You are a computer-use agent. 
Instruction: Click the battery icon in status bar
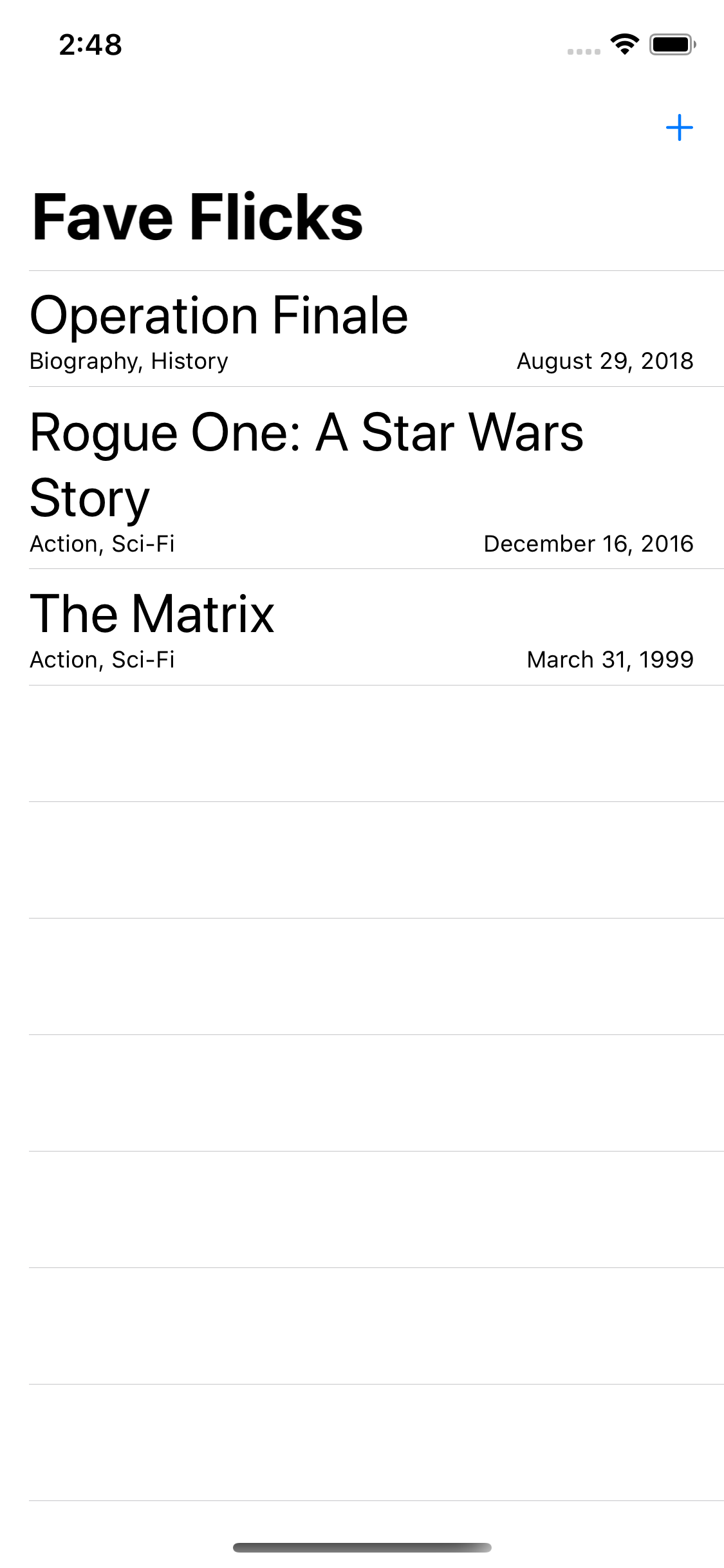point(672,44)
